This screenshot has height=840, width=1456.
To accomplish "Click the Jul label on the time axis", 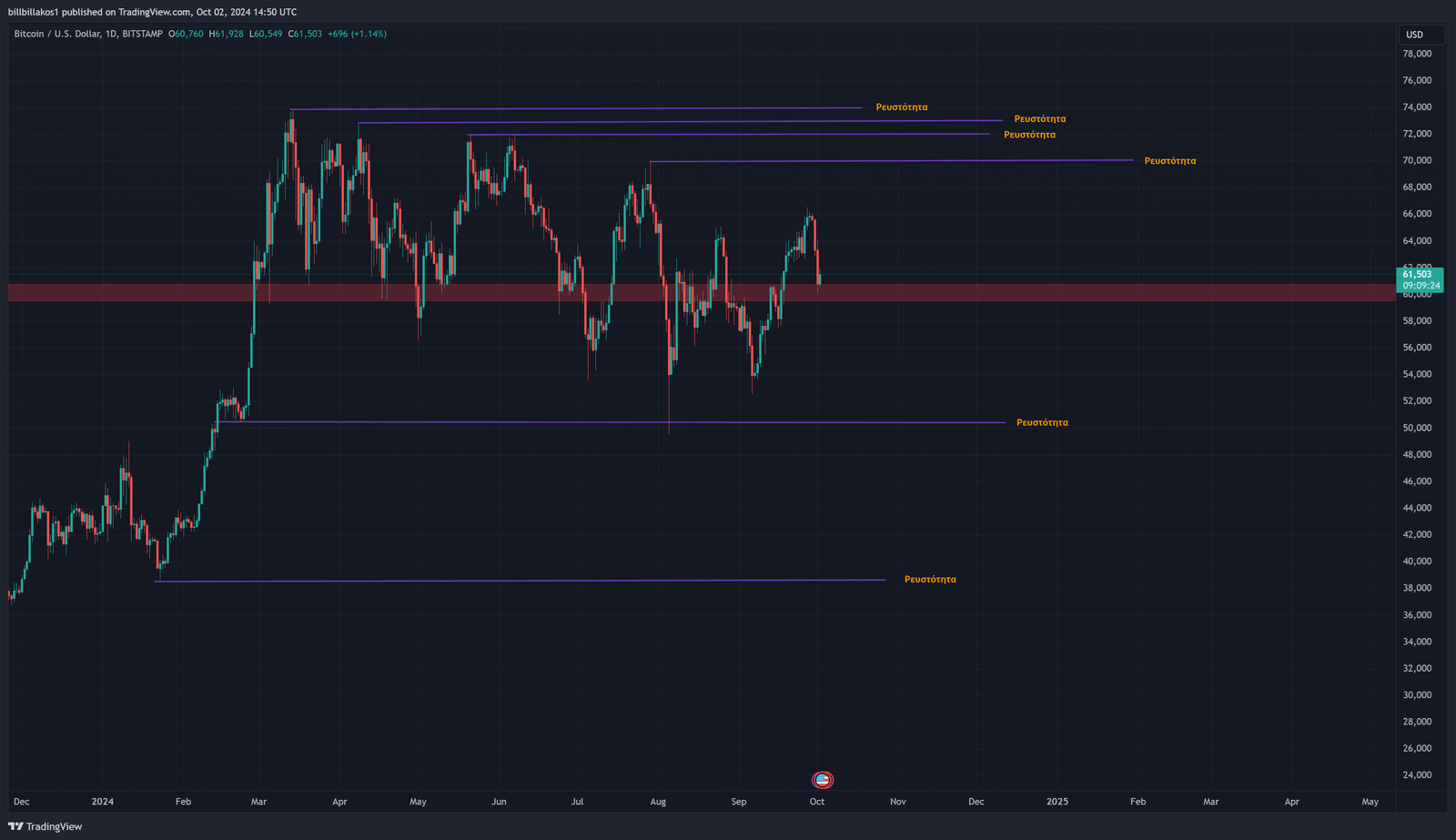I will tap(578, 802).
